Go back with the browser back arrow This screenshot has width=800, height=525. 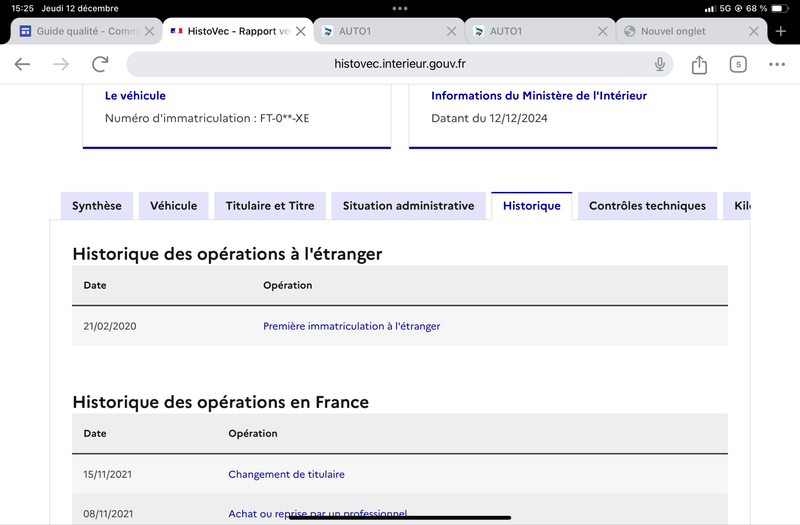coord(22,64)
